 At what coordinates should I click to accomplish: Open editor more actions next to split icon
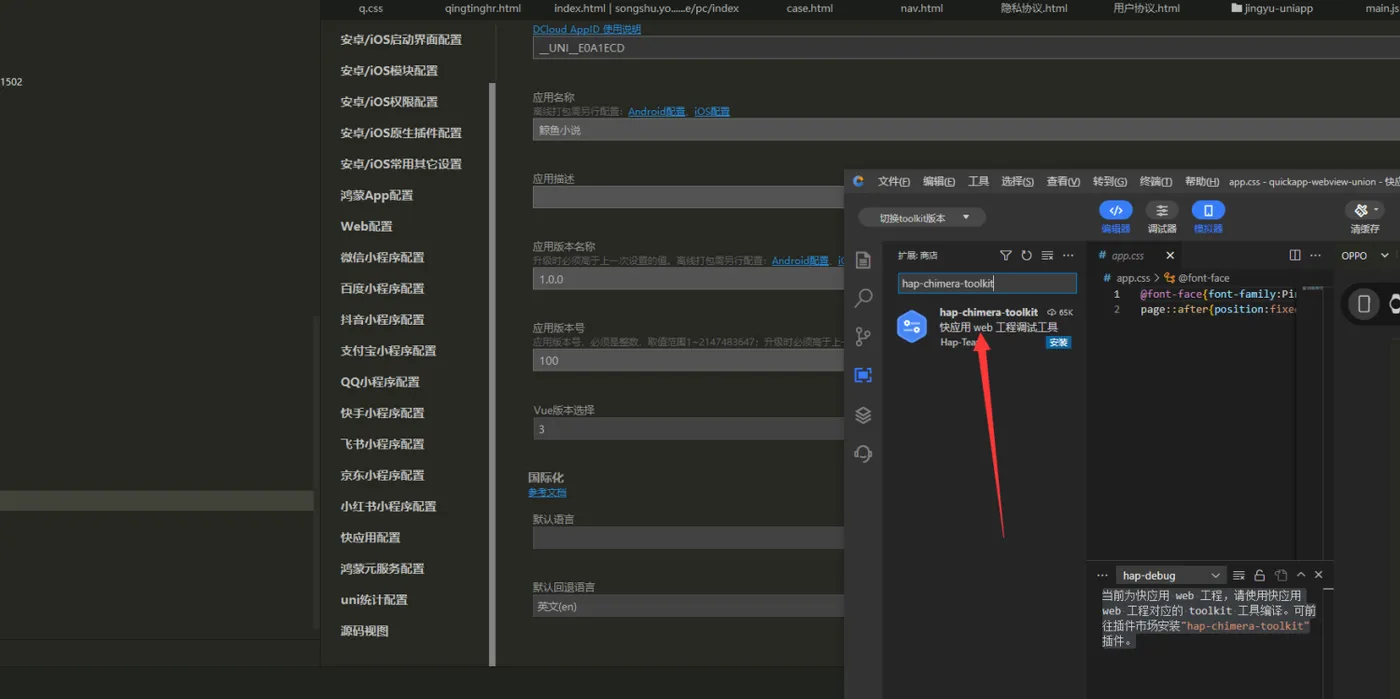pyautogui.click(x=1316, y=256)
